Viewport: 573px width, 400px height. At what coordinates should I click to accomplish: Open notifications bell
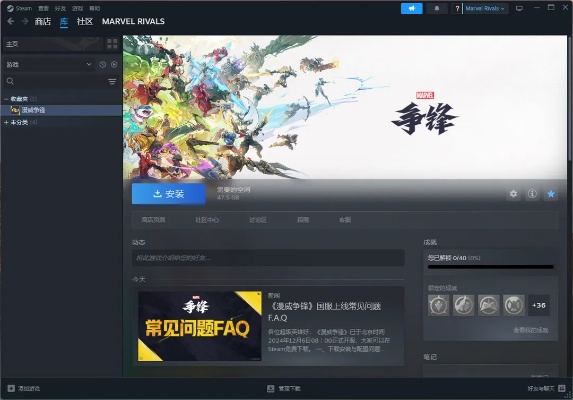437,8
